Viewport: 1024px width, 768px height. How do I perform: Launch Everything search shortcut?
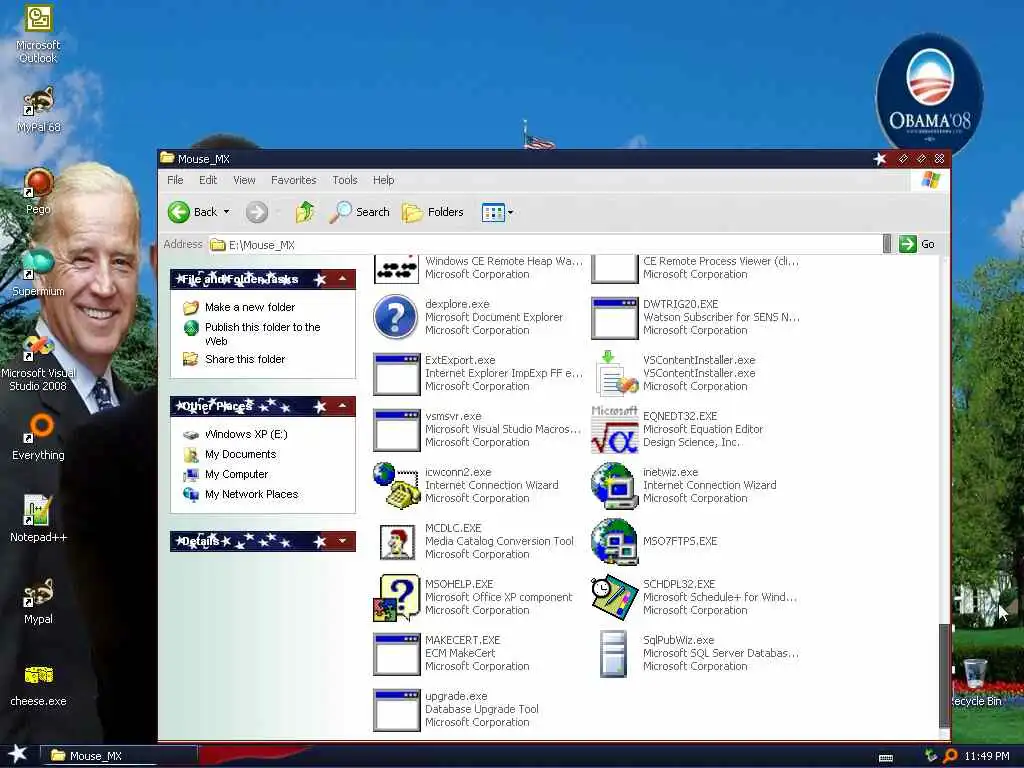coord(39,438)
